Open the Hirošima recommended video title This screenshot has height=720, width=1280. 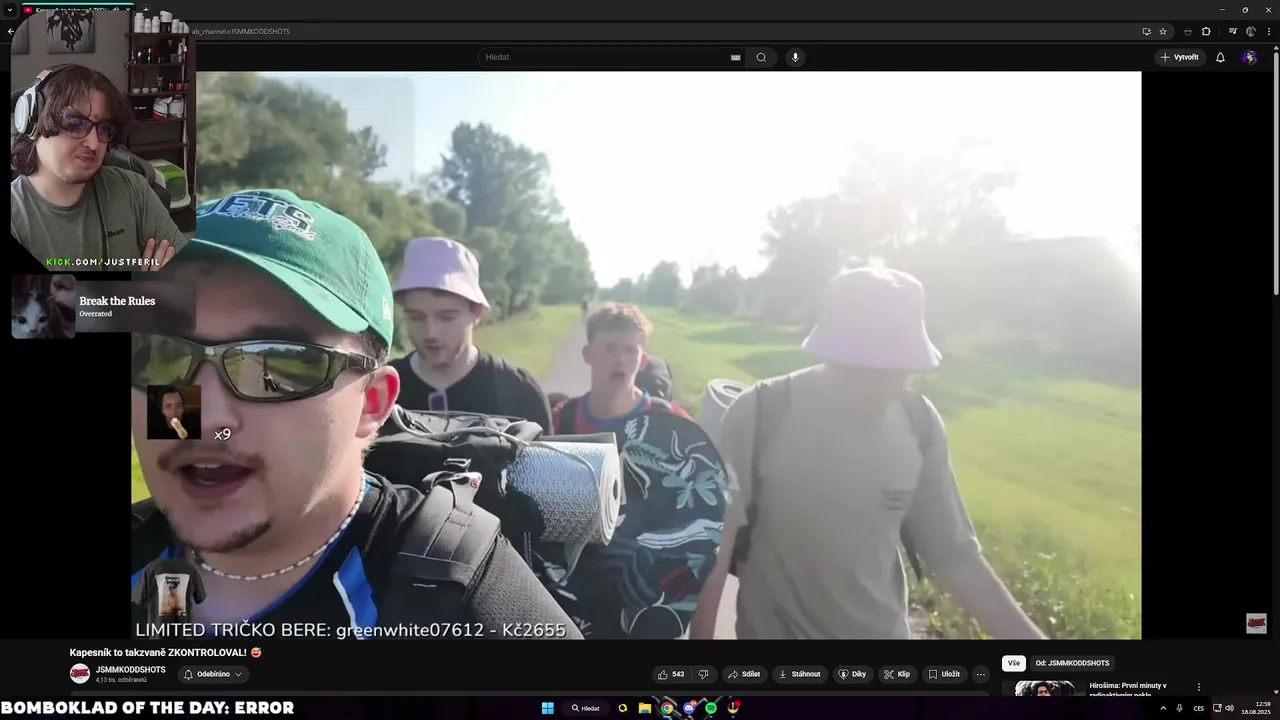1128,690
